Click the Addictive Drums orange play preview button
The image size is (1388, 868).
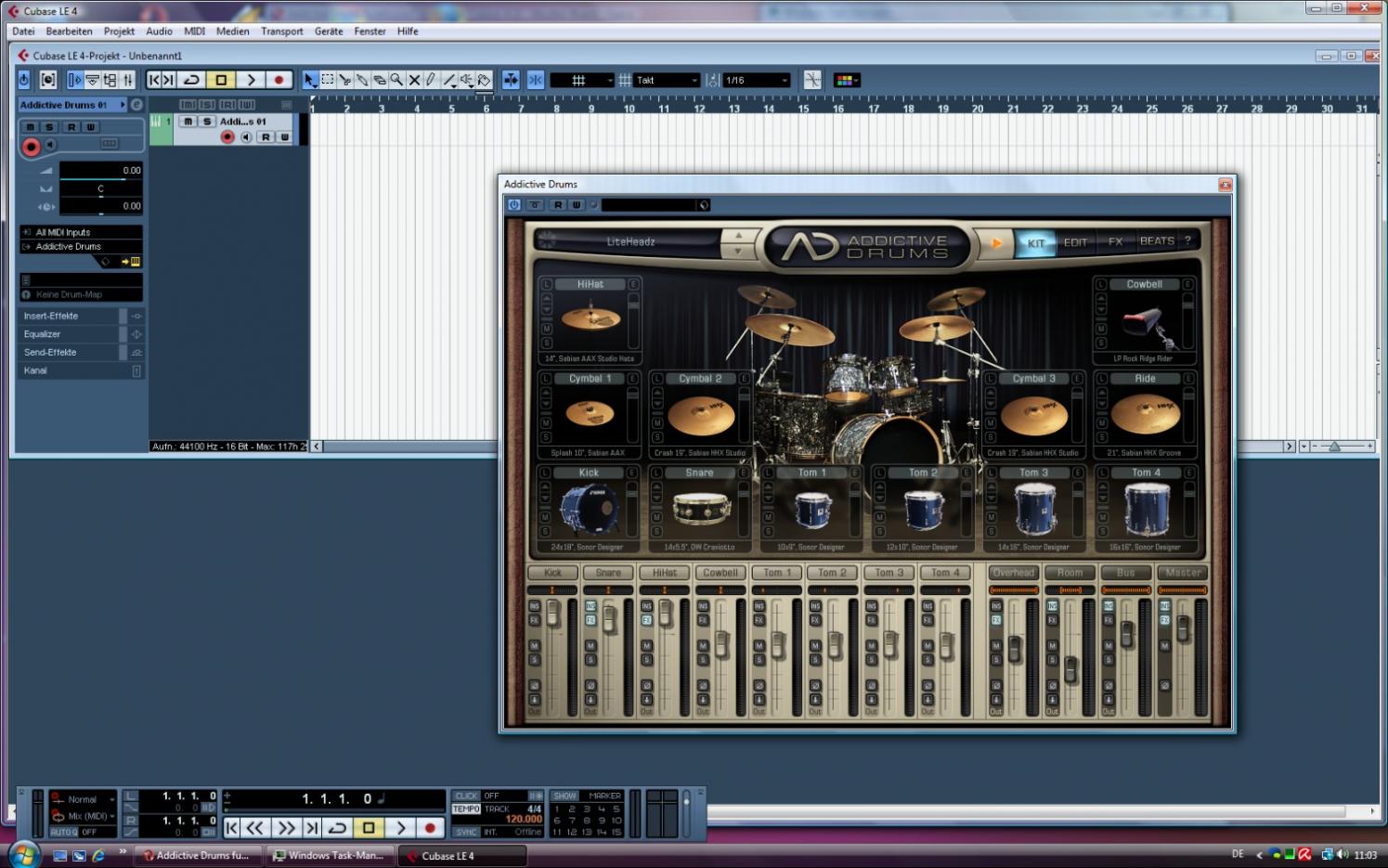click(996, 243)
